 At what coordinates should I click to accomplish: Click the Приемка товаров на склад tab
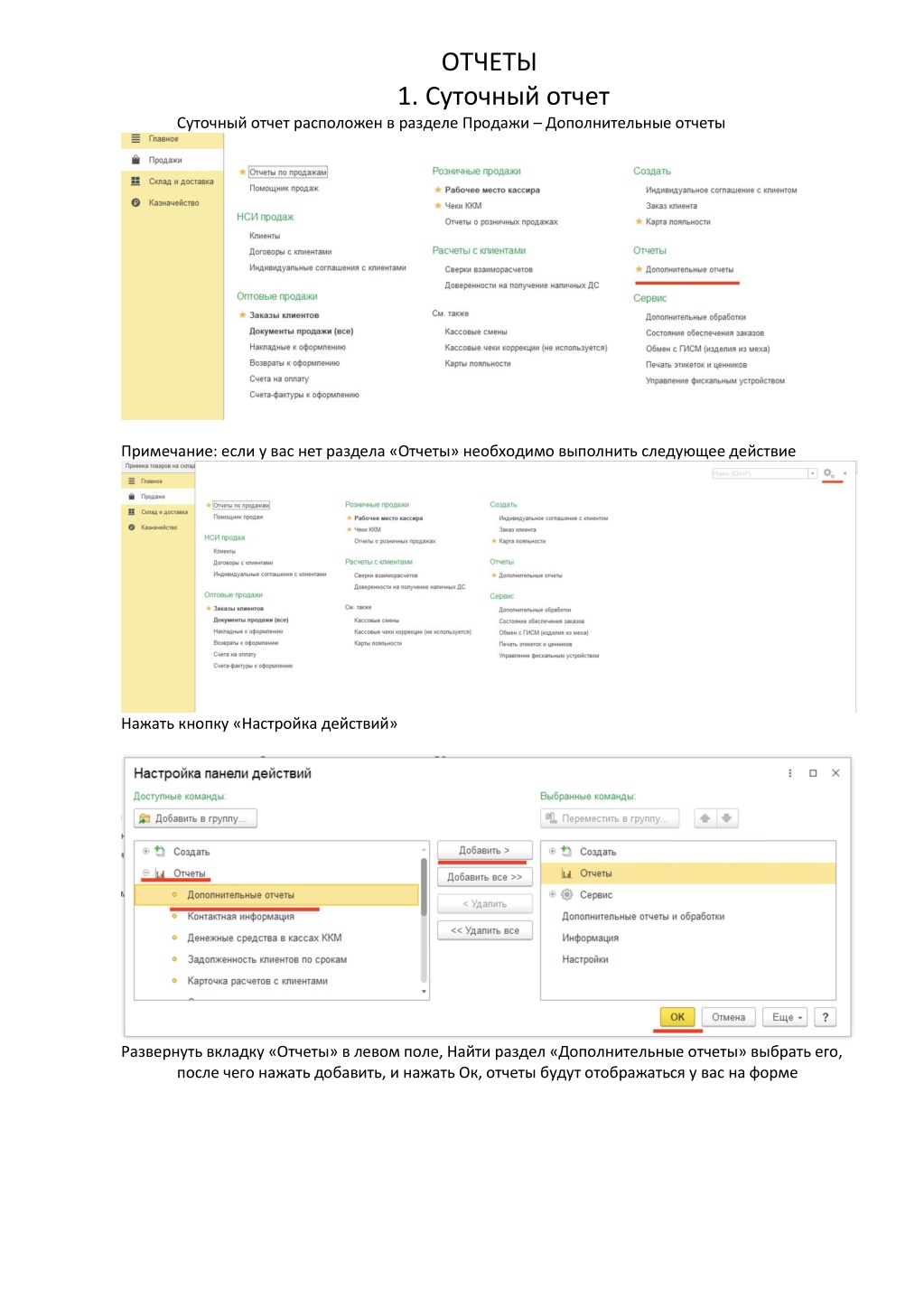[159, 466]
